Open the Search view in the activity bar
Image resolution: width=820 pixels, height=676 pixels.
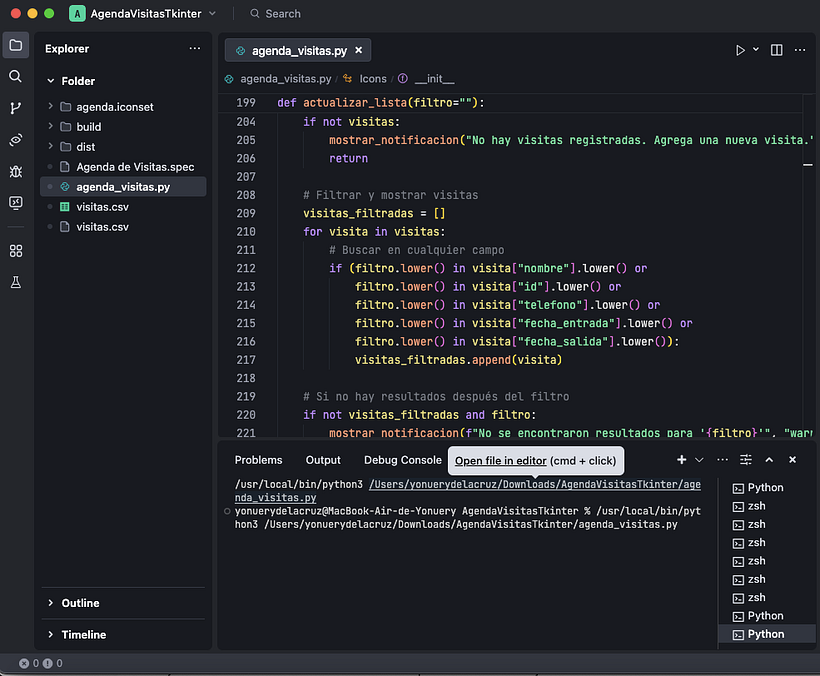(x=16, y=76)
